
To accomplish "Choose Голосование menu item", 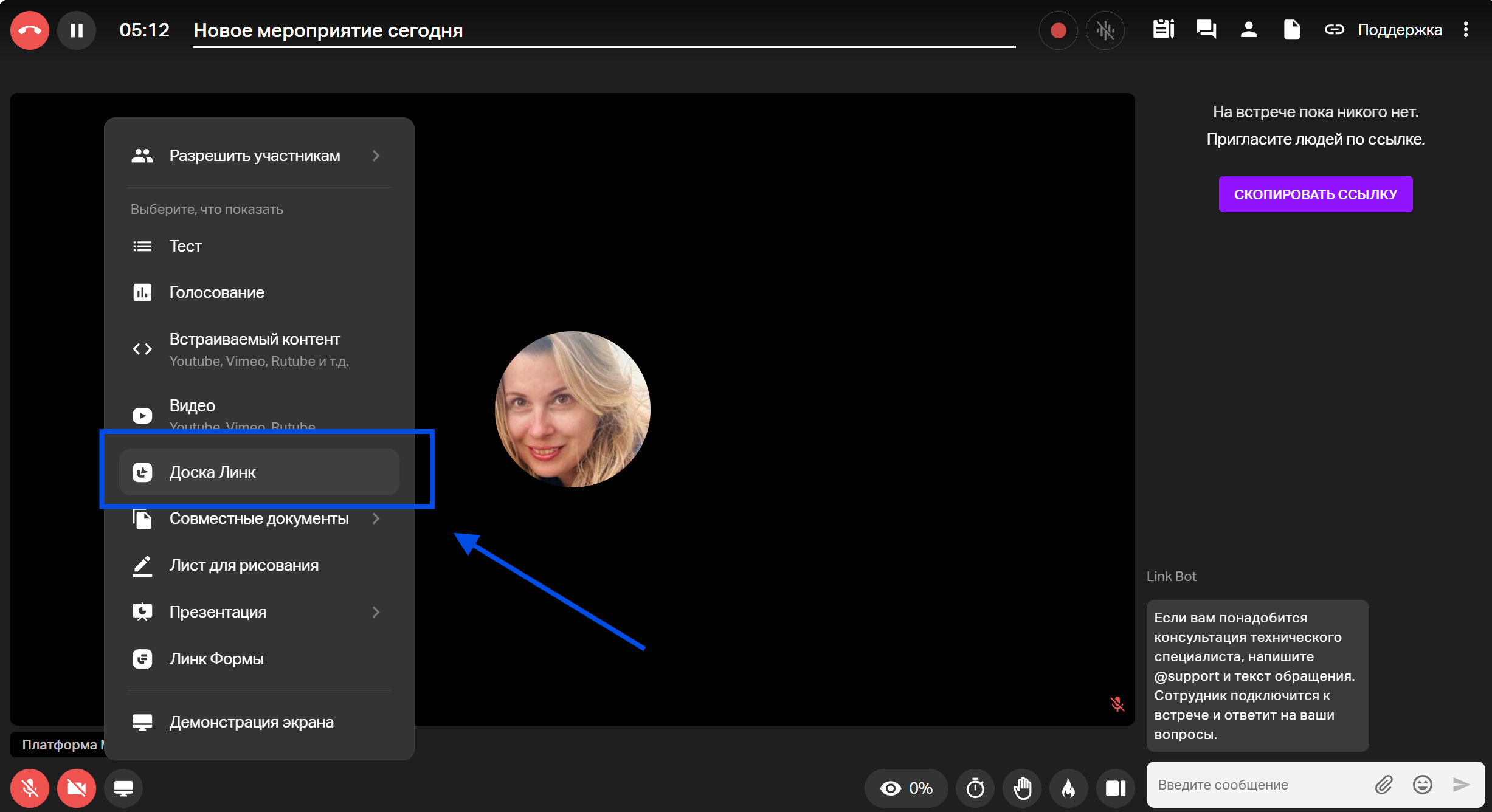I will click(216, 292).
